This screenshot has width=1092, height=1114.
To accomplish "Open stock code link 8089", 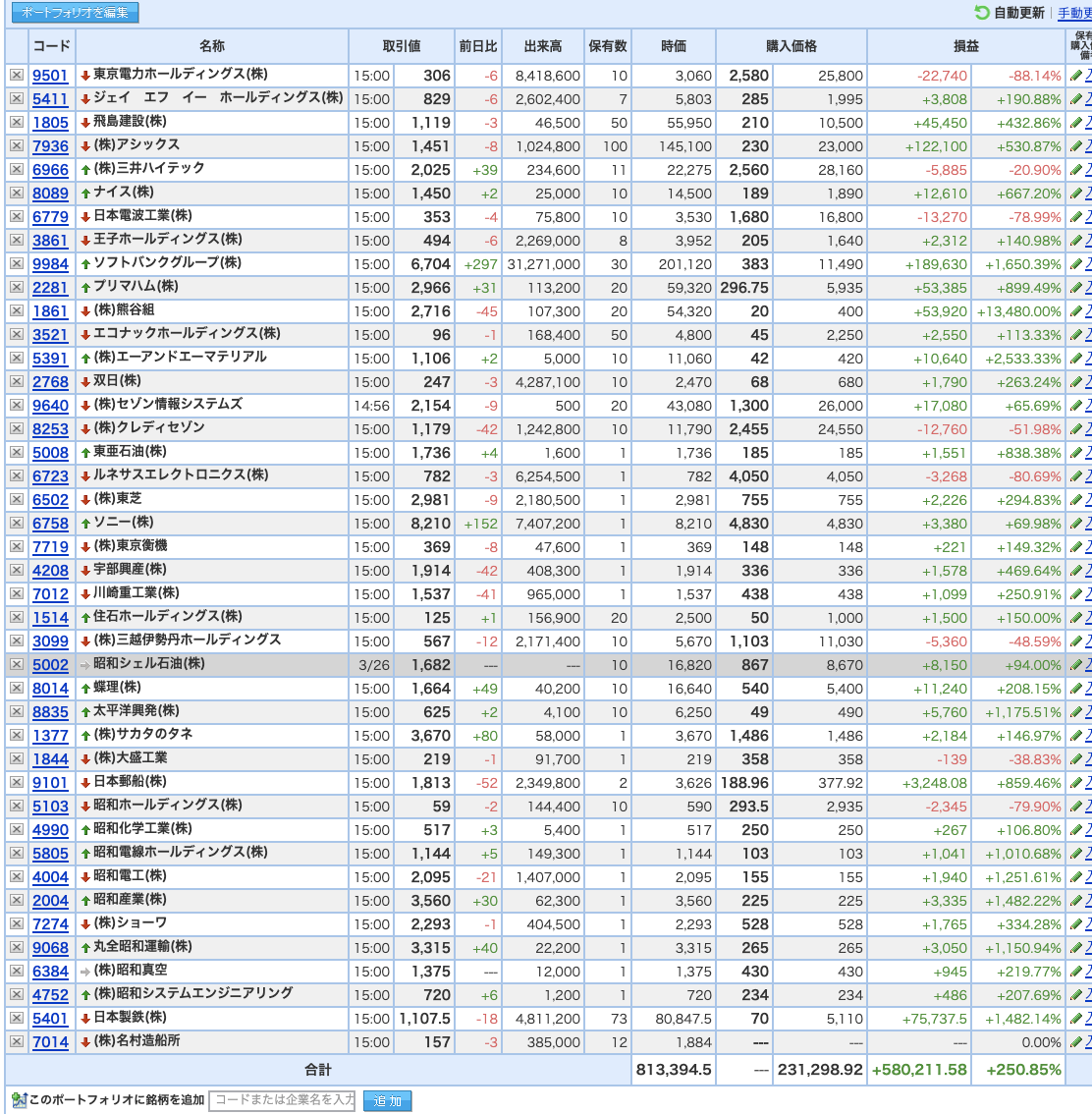I will pos(50,194).
